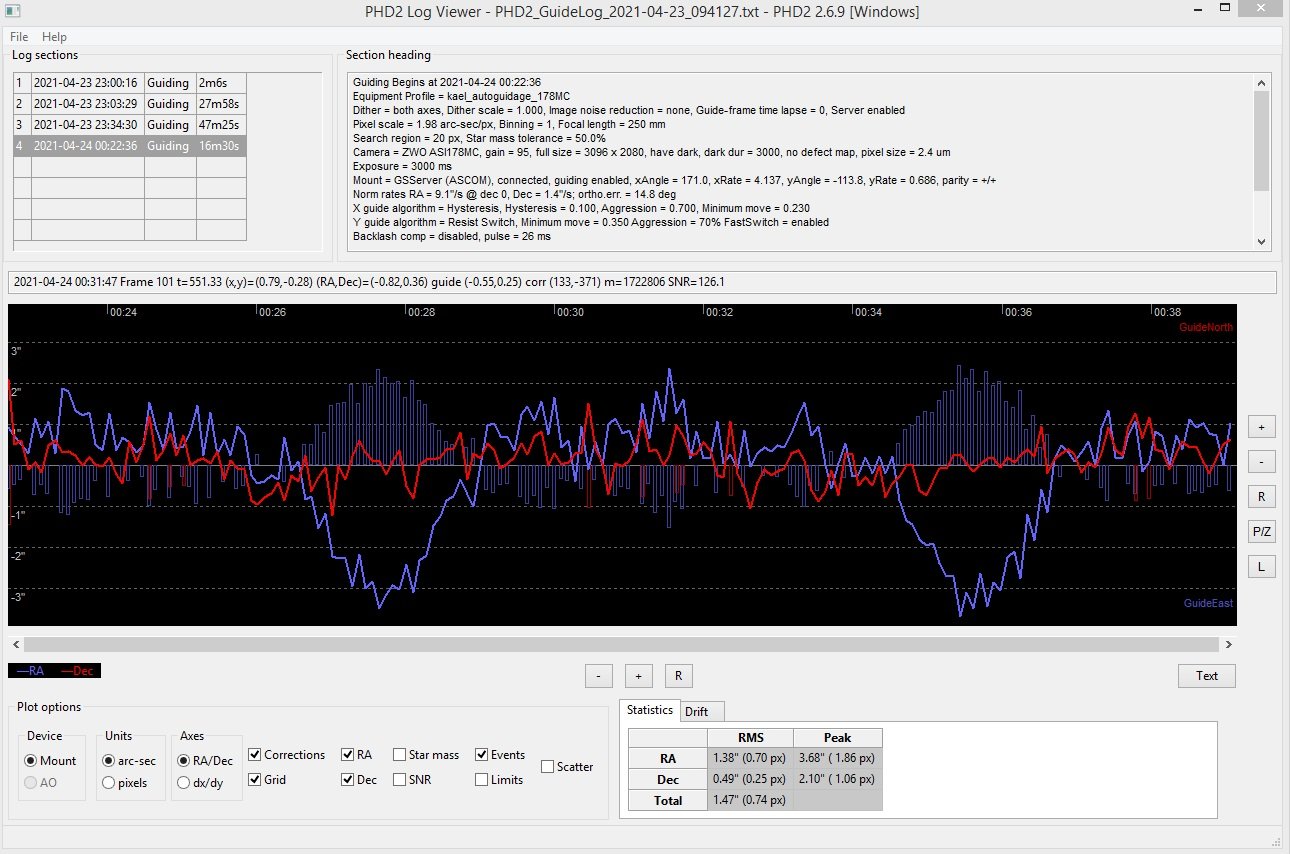Click the graph horizontal scrollbar right arrow
The width and height of the screenshot is (1290, 854).
click(x=1230, y=645)
